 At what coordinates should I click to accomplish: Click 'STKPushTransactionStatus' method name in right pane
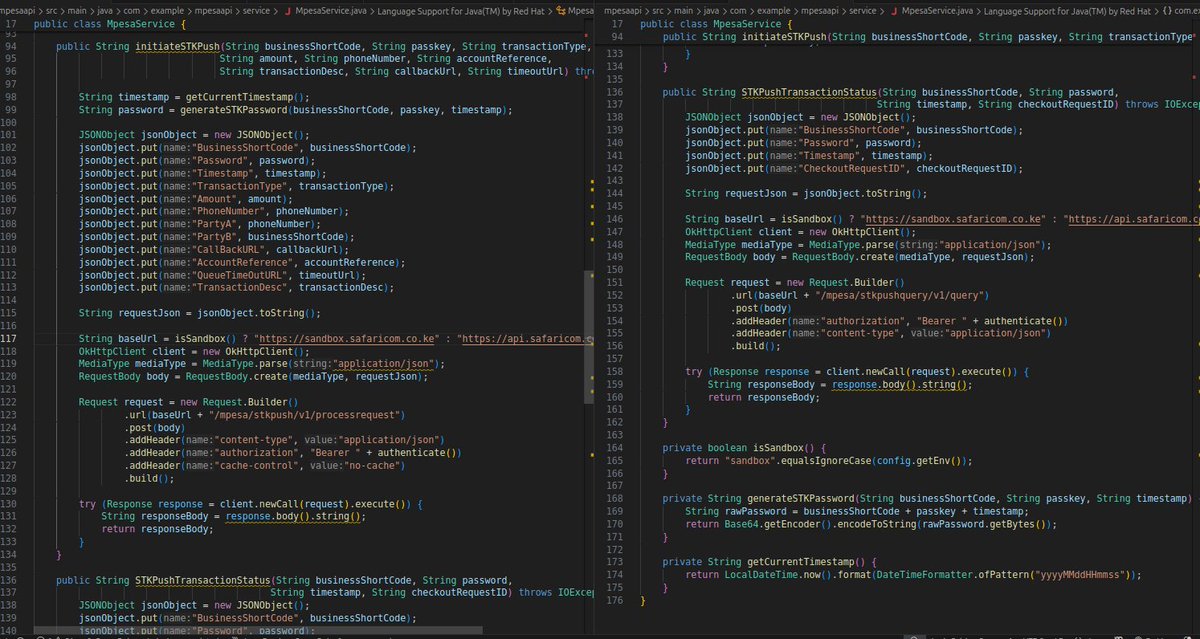click(x=808, y=91)
